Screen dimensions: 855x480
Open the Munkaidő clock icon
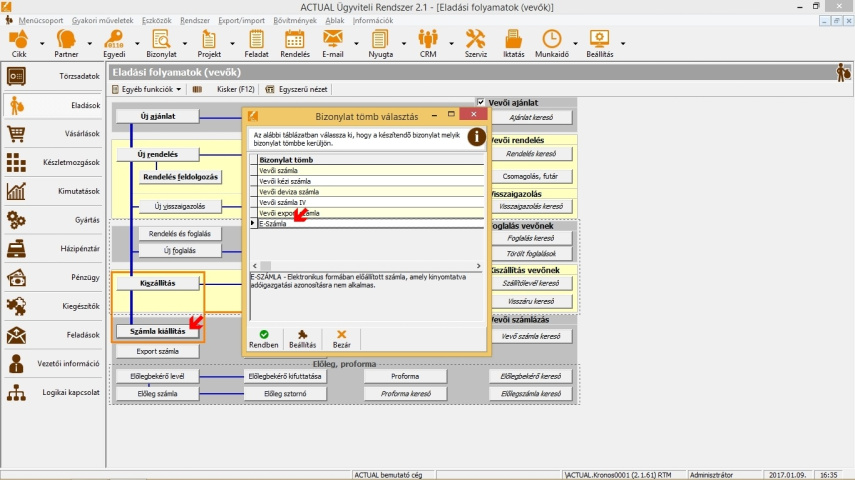551,39
